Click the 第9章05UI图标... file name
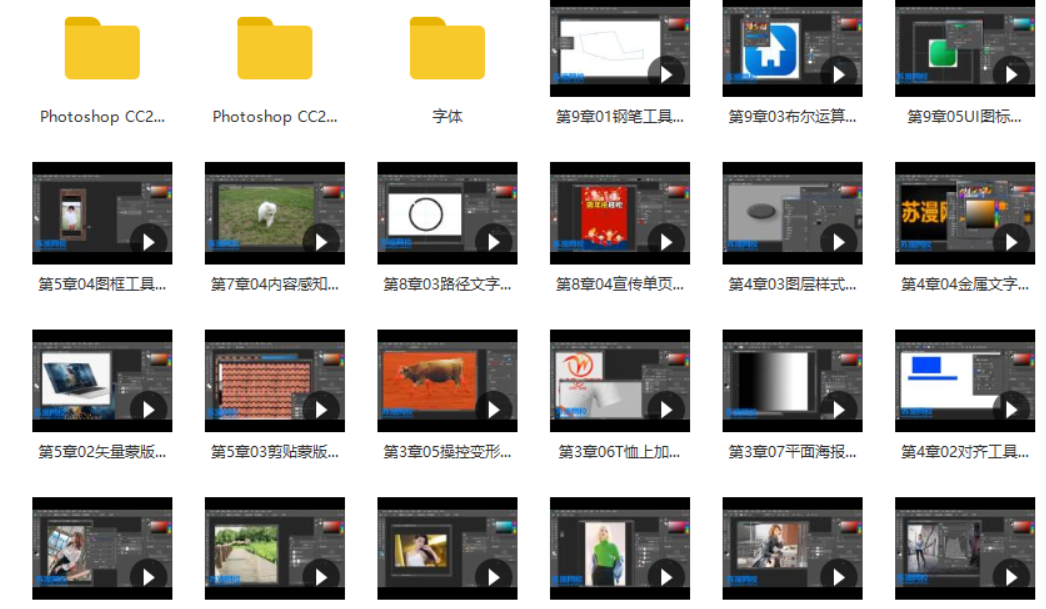This screenshot has height=609, width=1046. (x=965, y=117)
